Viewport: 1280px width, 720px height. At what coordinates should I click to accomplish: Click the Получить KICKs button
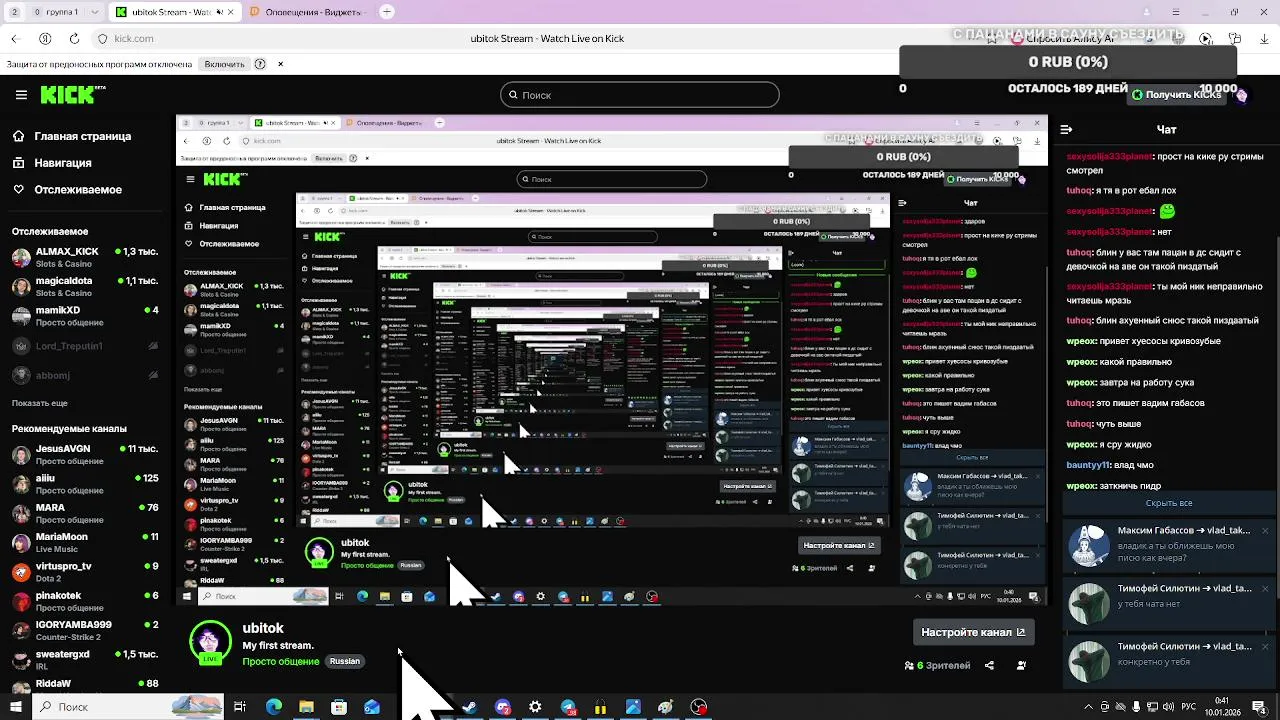point(1176,95)
